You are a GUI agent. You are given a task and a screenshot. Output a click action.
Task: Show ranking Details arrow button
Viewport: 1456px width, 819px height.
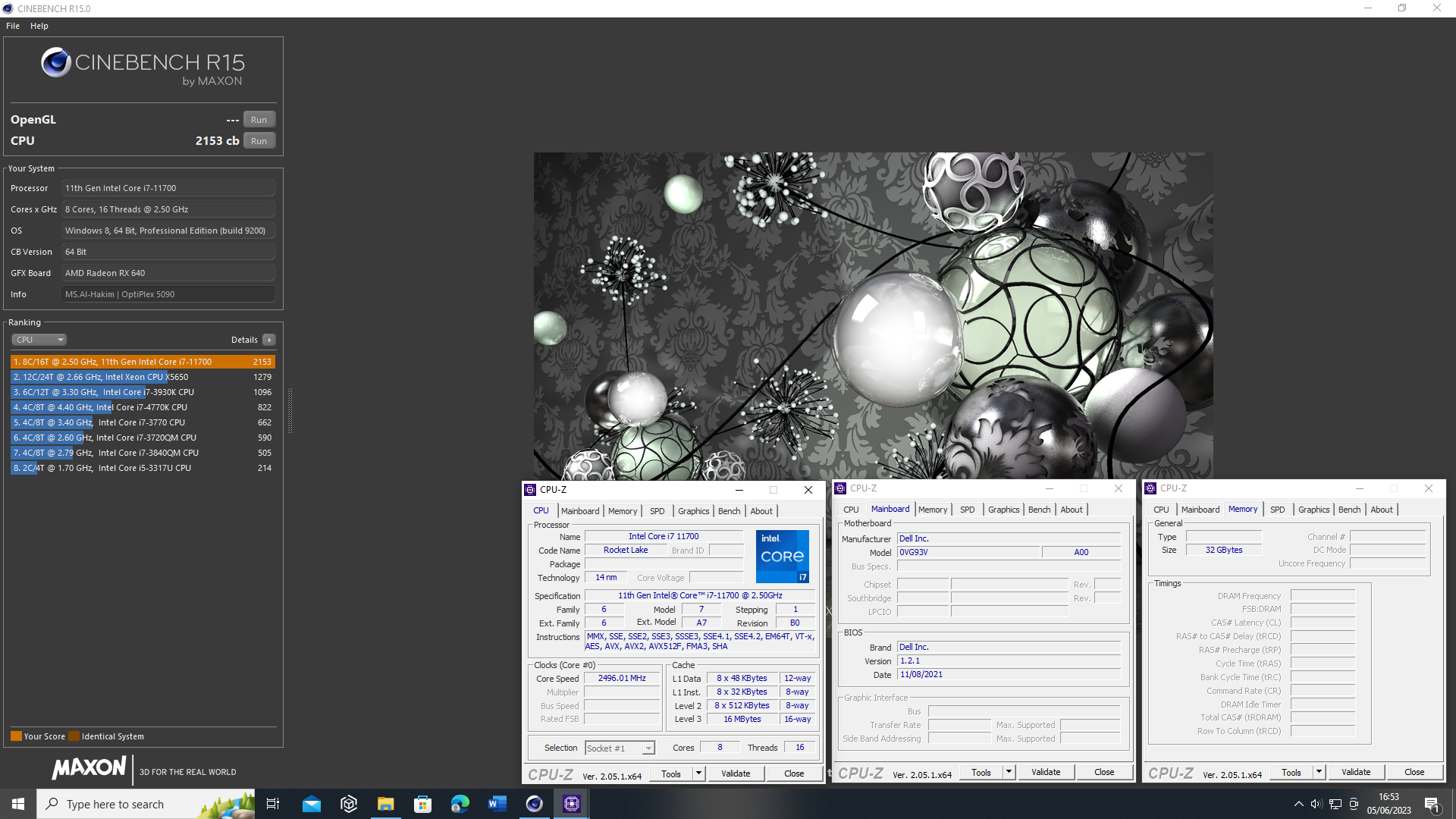(x=269, y=340)
